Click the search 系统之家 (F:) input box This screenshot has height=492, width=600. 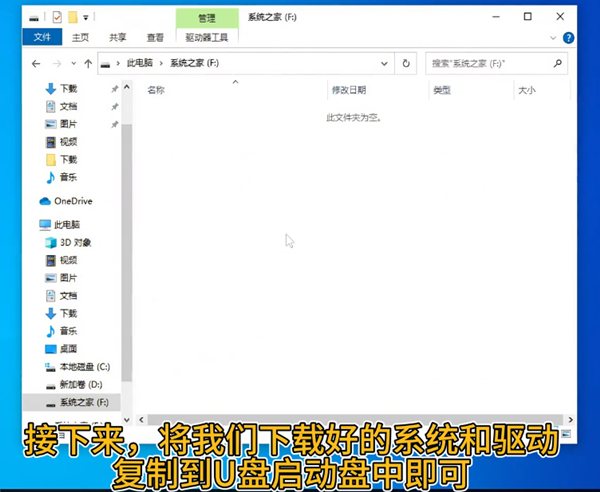[x=488, y=63]
